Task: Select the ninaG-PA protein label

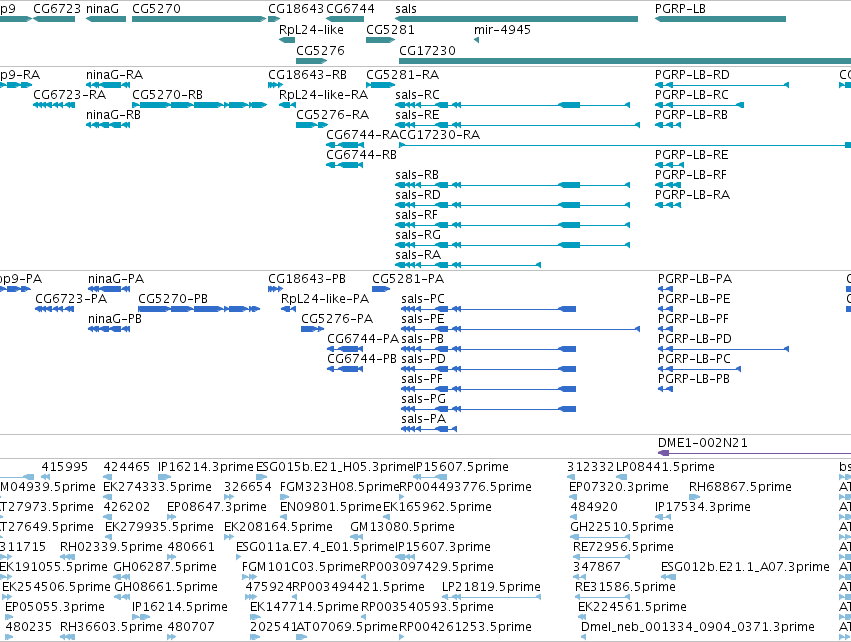Action: pyautogui.click(x=116, y=279)
